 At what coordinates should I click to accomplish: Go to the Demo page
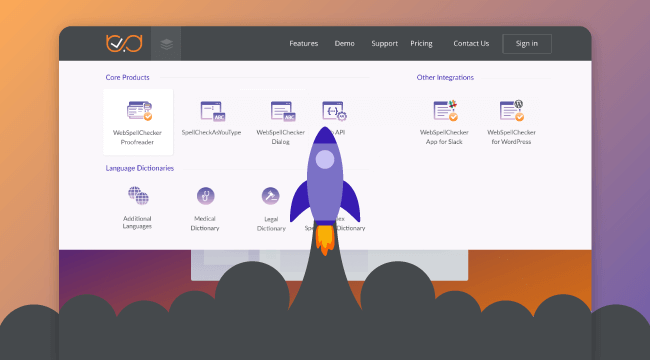tap(344, 44)
